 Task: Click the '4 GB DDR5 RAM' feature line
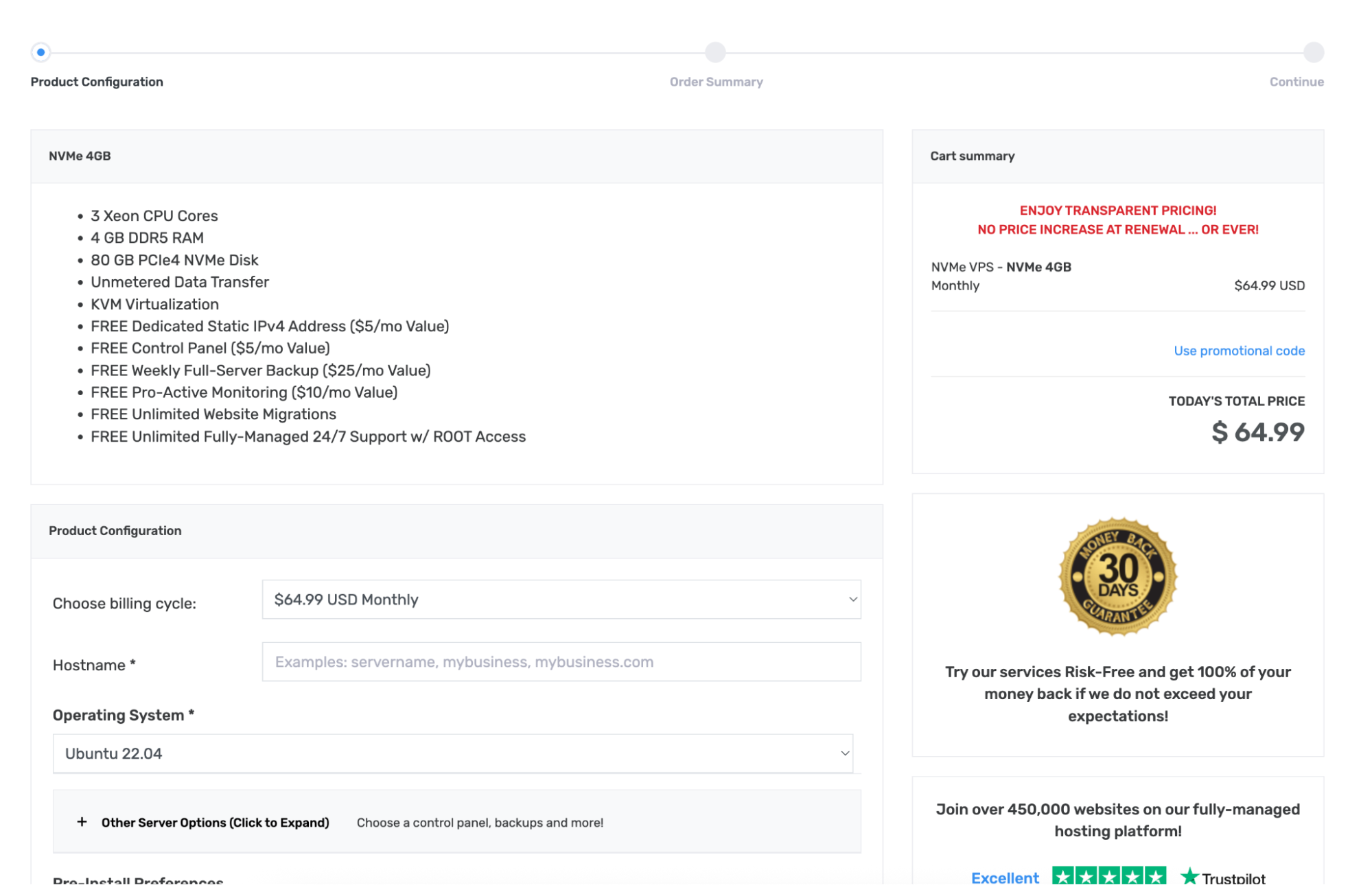[147, 237]
